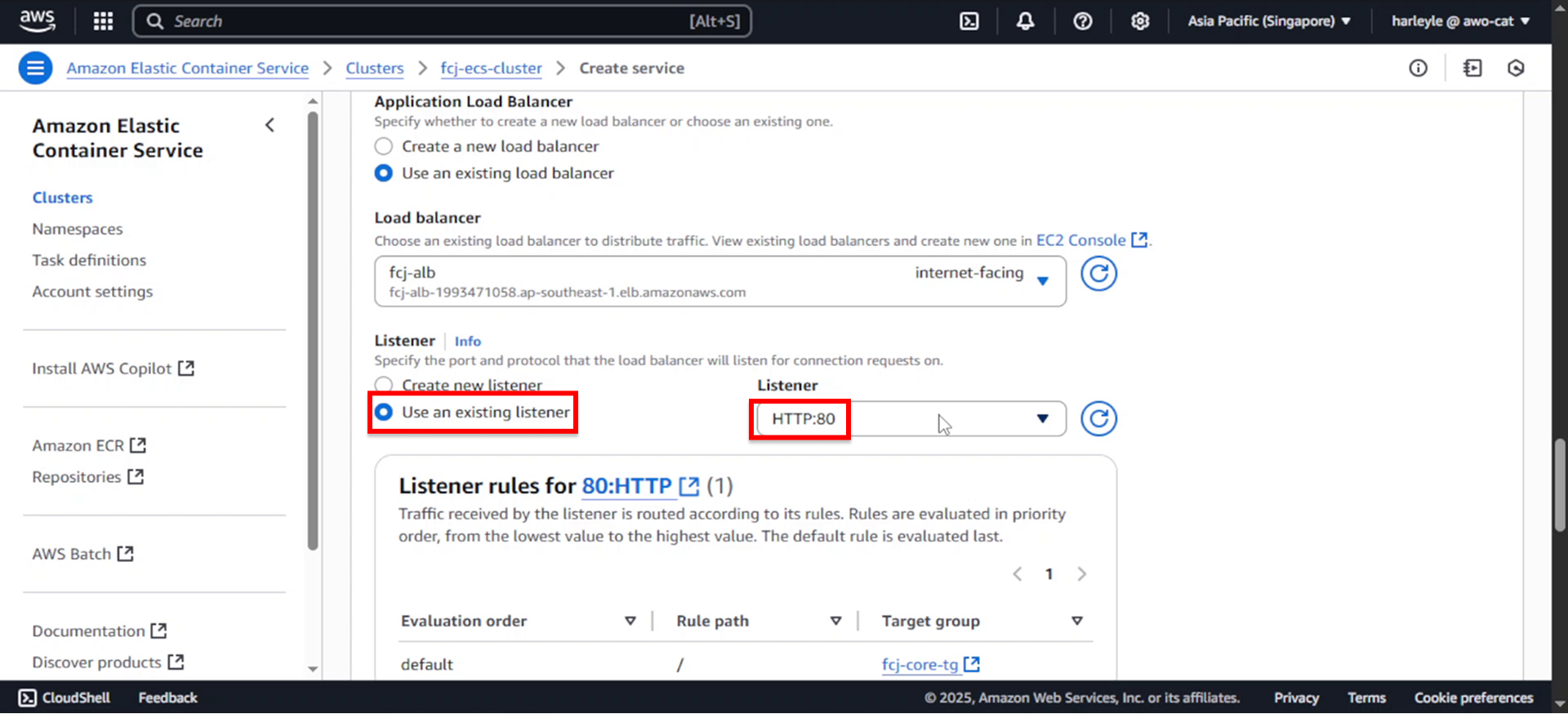Screen dimensions: 1568x714
Task: Refresh the listener list
Action: pos(1098,419)
